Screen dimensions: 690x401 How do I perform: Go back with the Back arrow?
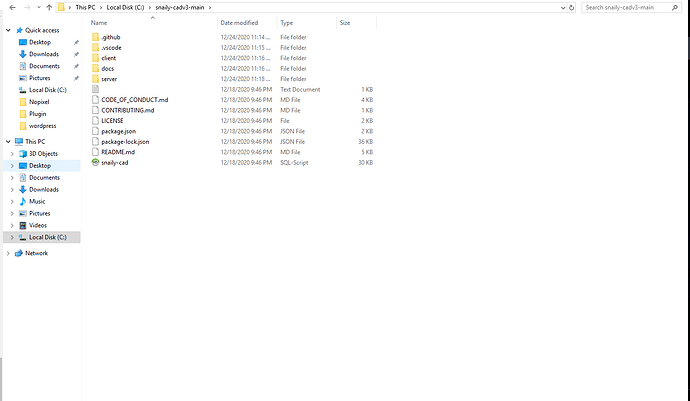click(x=12, y=7)
